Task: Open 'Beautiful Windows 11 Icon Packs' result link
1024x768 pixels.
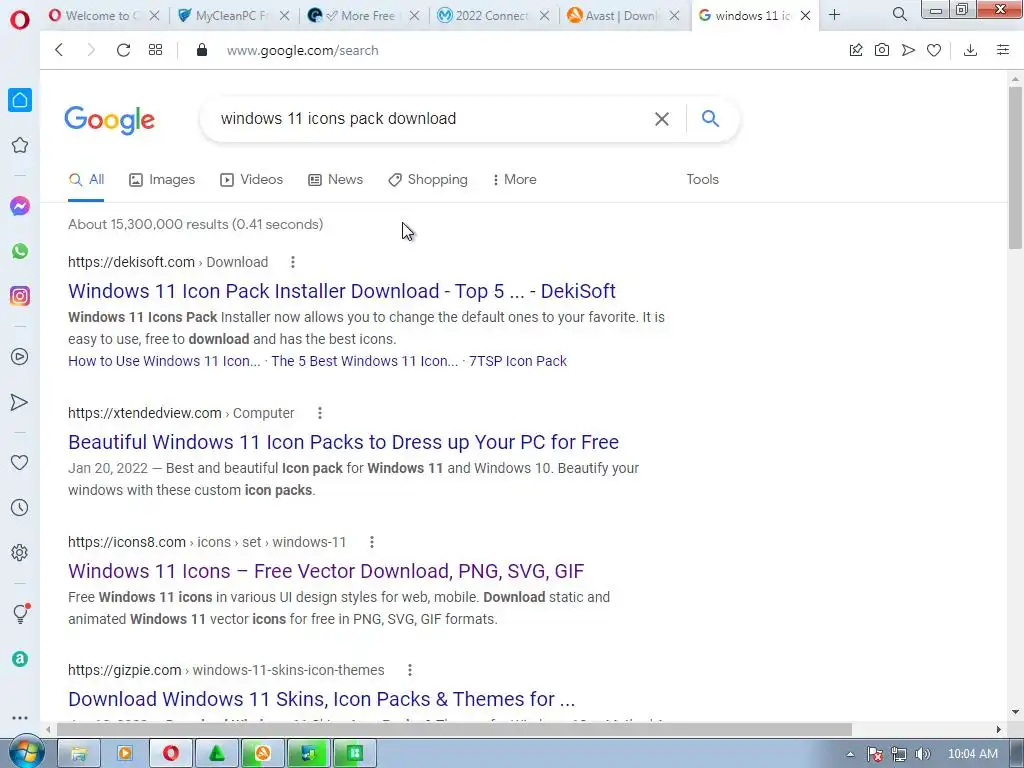Action: [344, 442]
